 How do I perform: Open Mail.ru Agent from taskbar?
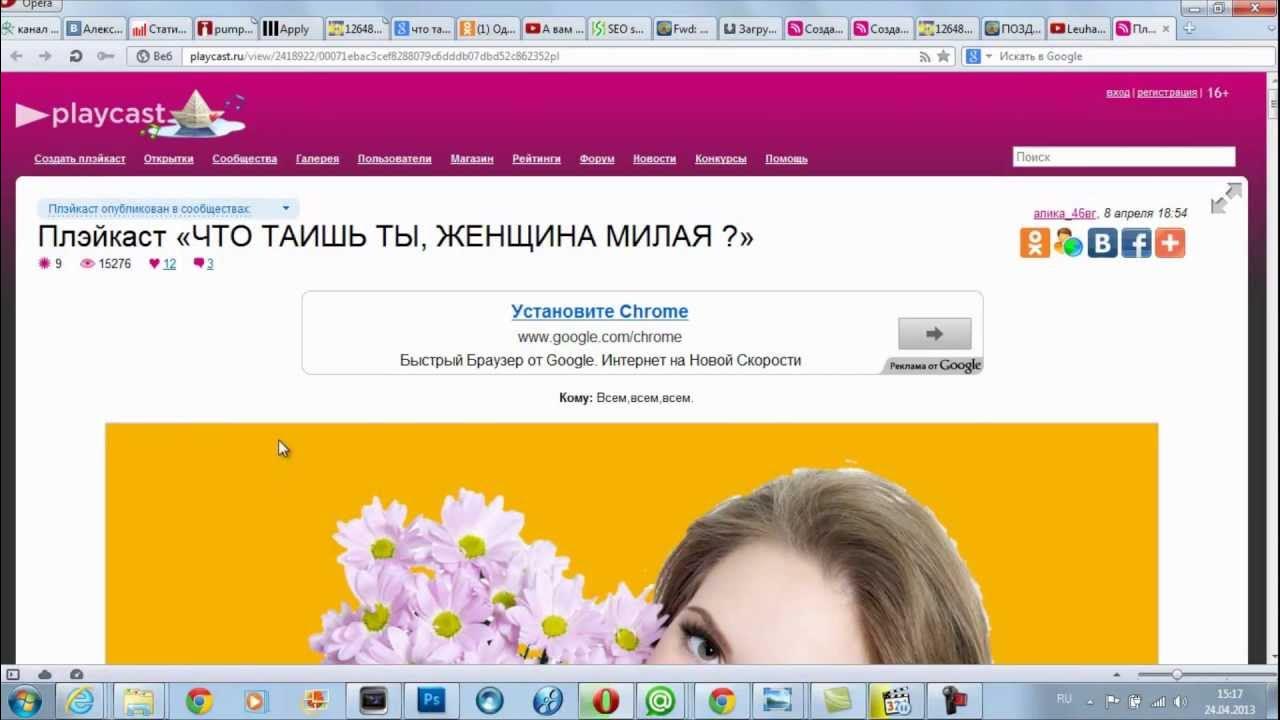[x=660, y=701]
